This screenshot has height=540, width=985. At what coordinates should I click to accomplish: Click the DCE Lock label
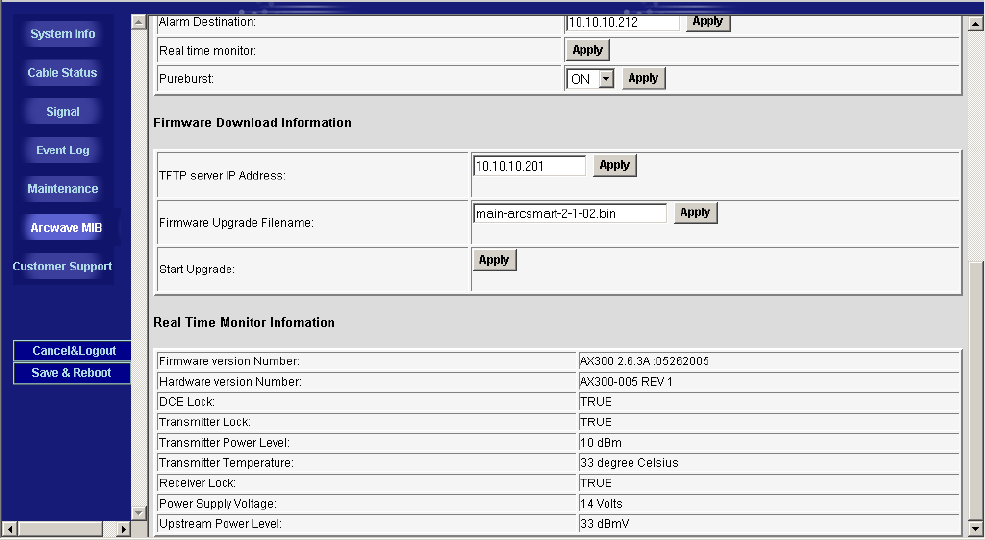click(187, 402)
